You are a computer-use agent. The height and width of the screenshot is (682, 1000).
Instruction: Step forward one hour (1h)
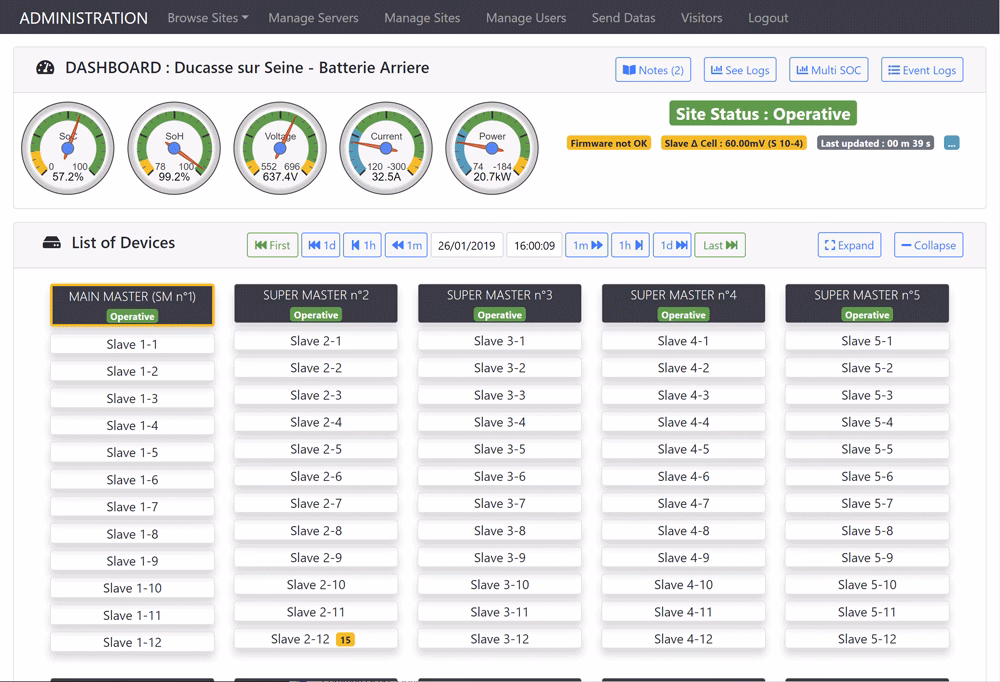pyautogui.click(x=630, y=245)
